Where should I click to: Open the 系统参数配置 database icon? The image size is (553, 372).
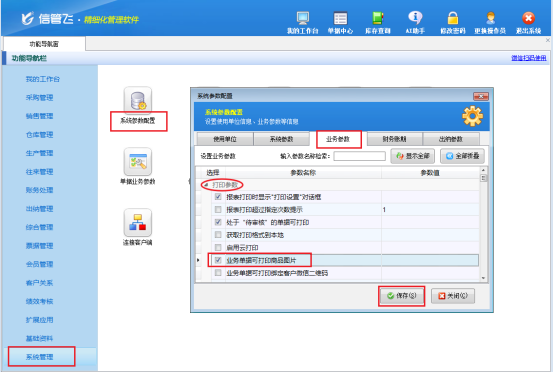pyautogui.click(x=138, y=100)
